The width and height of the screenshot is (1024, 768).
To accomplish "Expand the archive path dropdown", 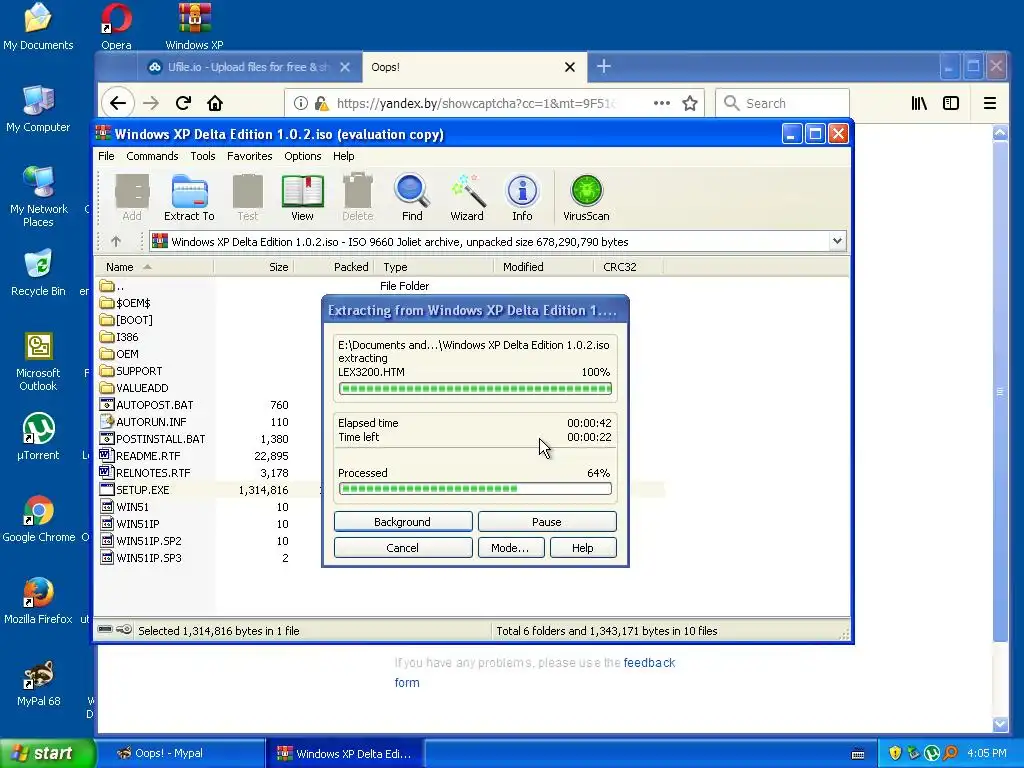I will tap(837, 242).
